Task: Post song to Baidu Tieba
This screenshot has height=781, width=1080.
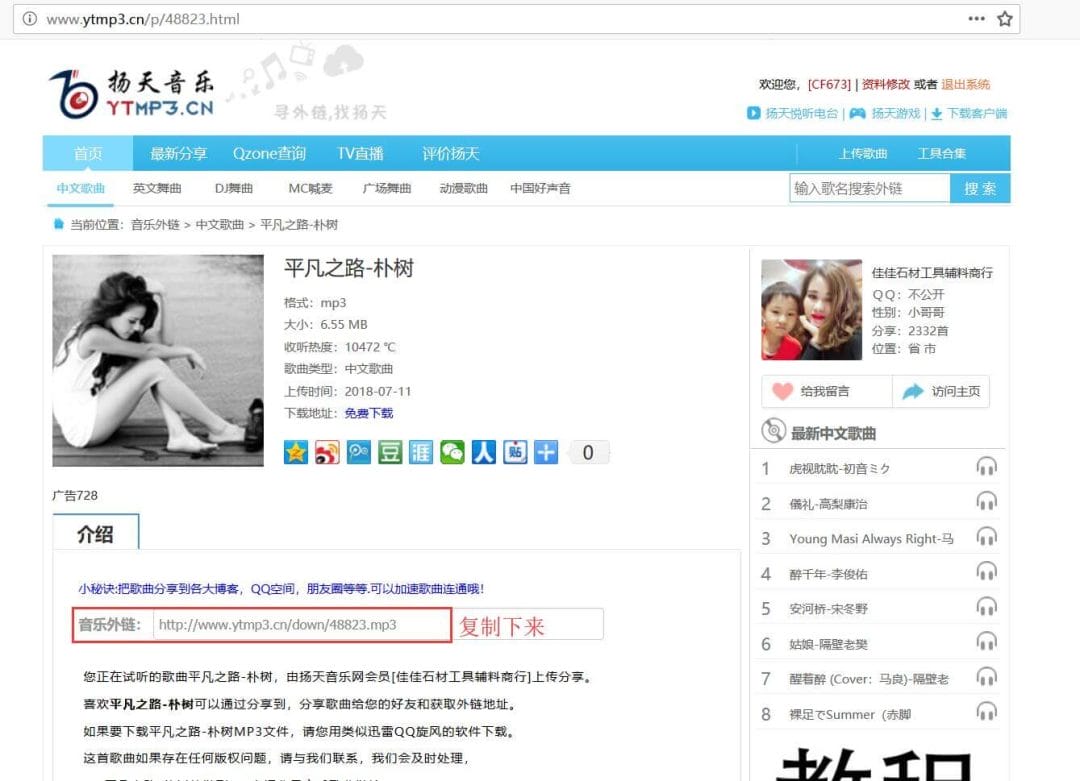Action: (515, 452)
